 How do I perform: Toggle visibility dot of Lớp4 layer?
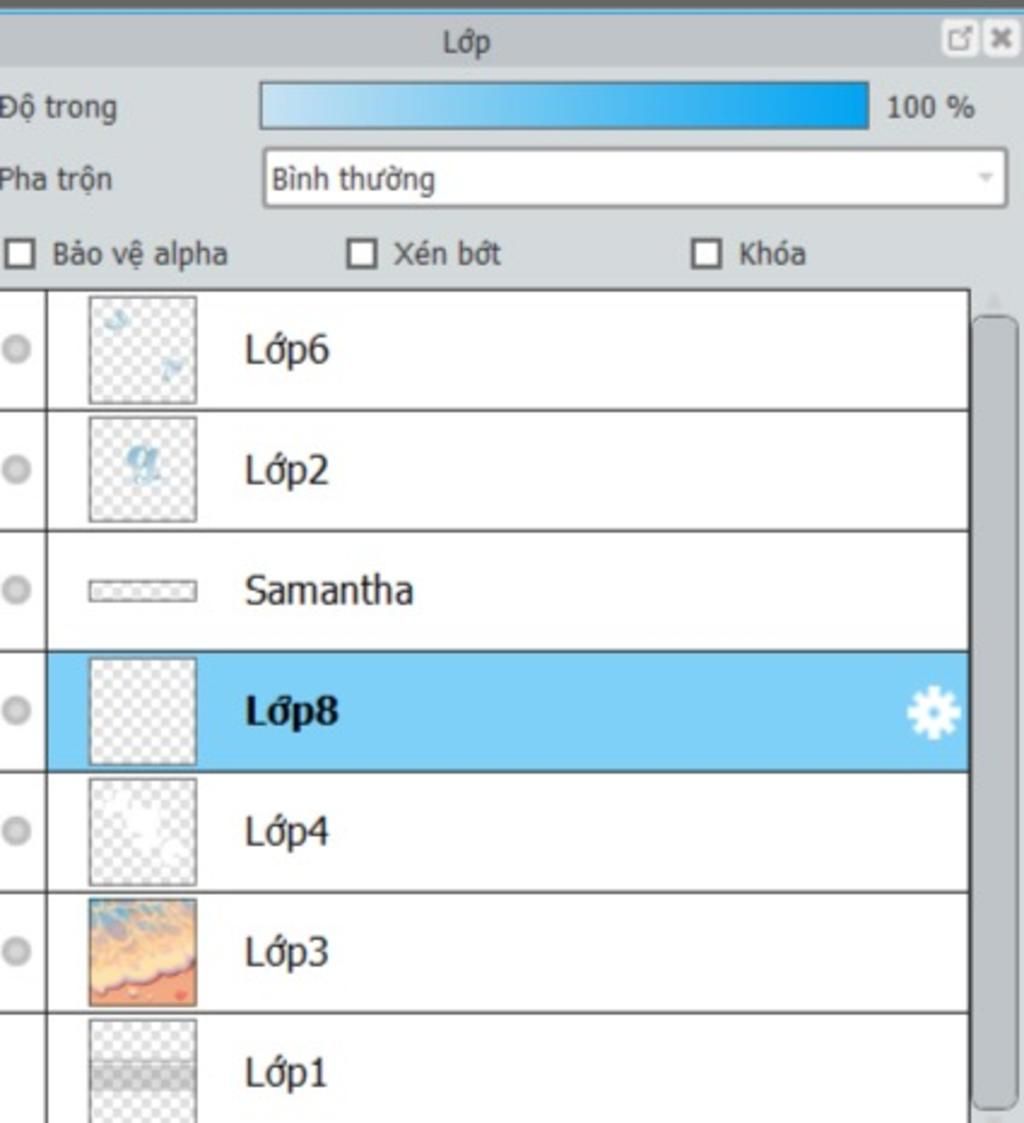pyautogui.click(x=16, y=831)
